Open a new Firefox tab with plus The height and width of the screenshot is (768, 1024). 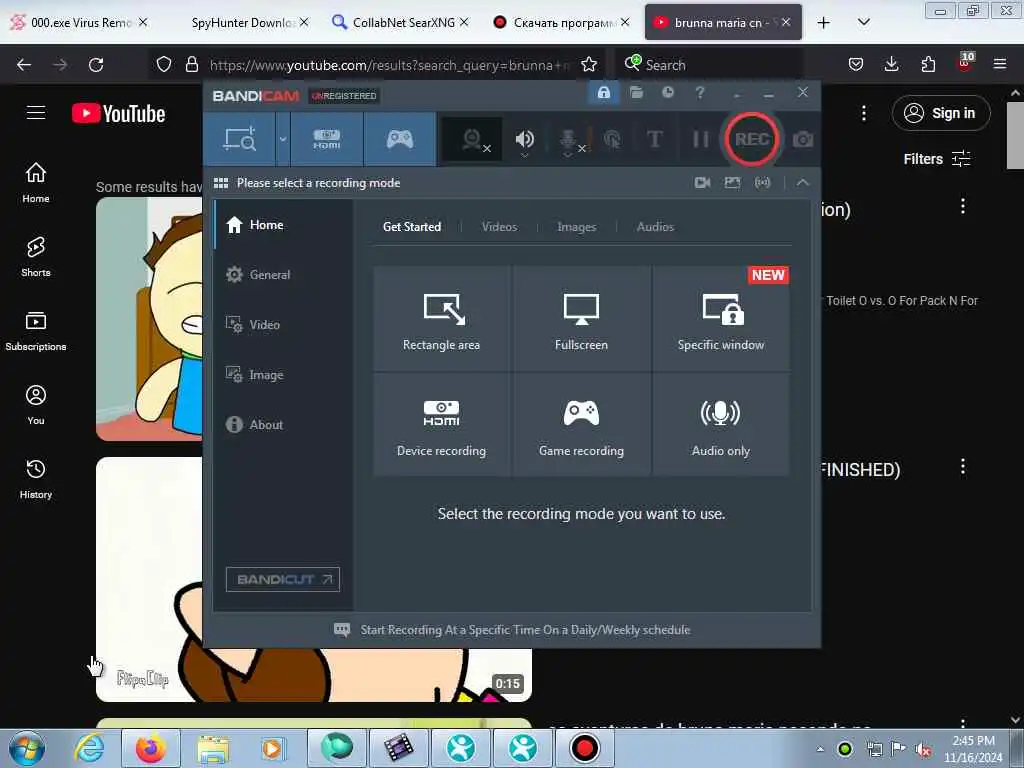coord(824,23)
